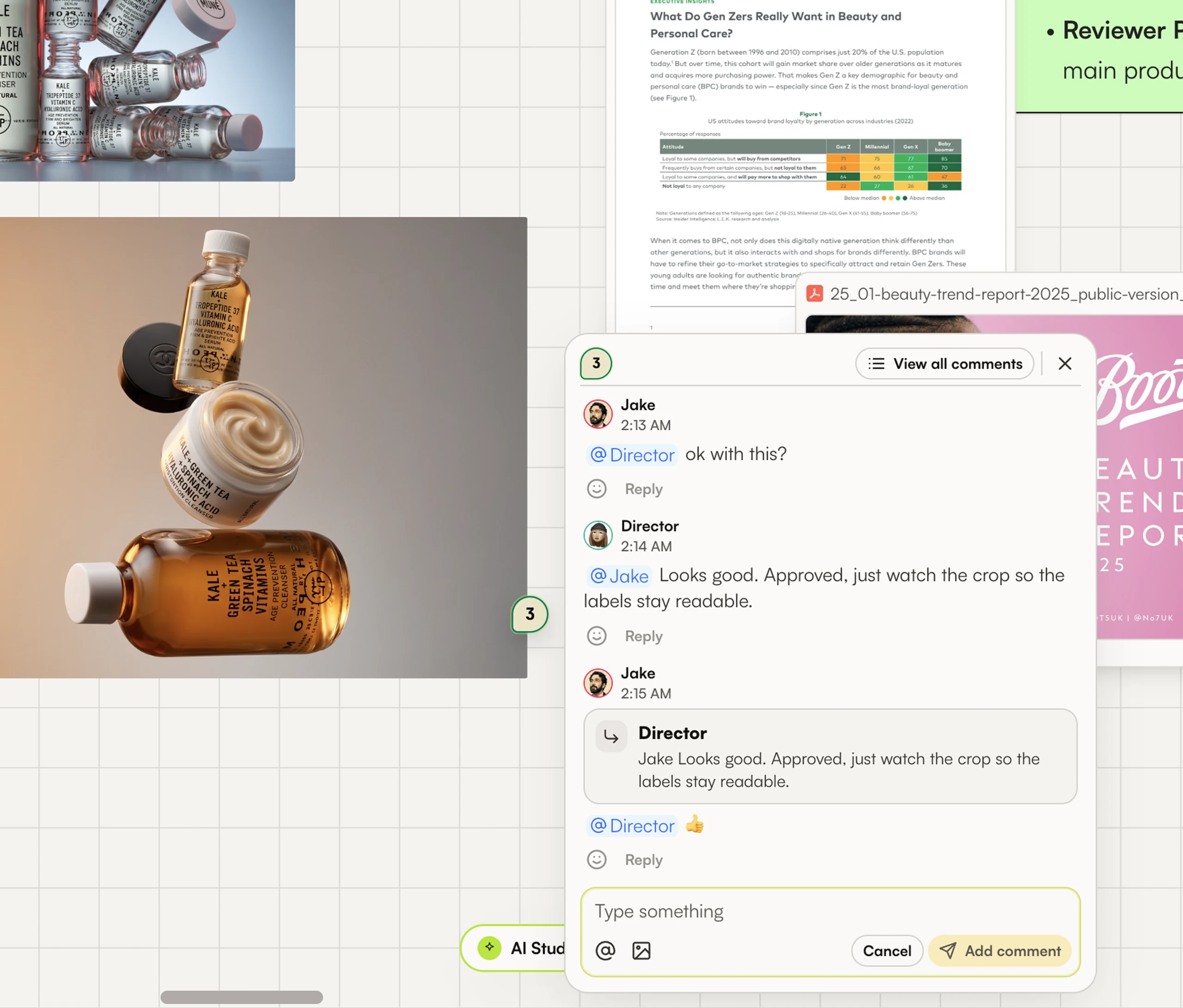Add emoji reaction to Jake's 2:13 AM comment
The width and height of the screenshot is (1183, 1008).
(597, 489)
